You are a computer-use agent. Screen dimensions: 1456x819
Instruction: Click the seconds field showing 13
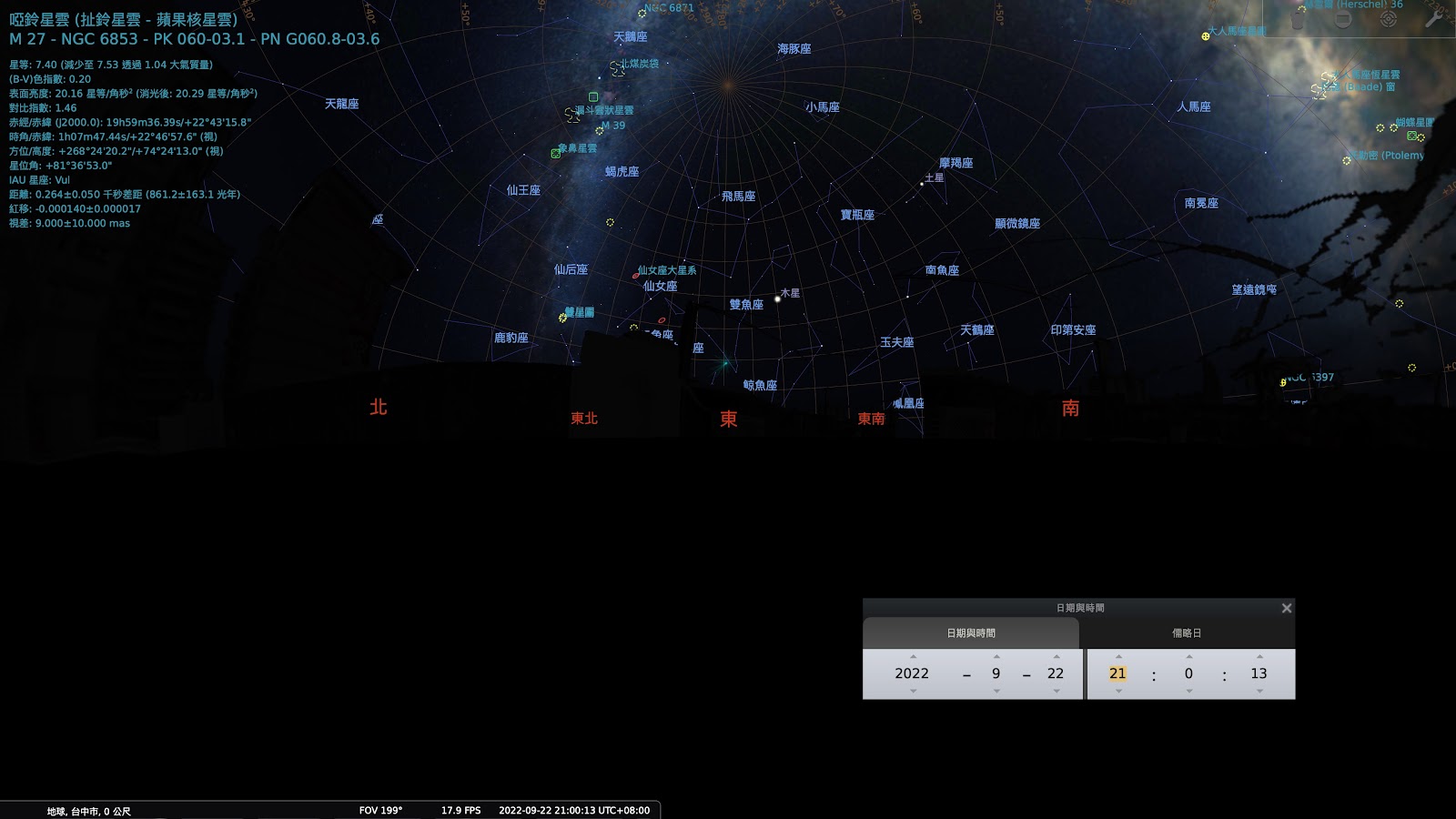[1259, 673]
